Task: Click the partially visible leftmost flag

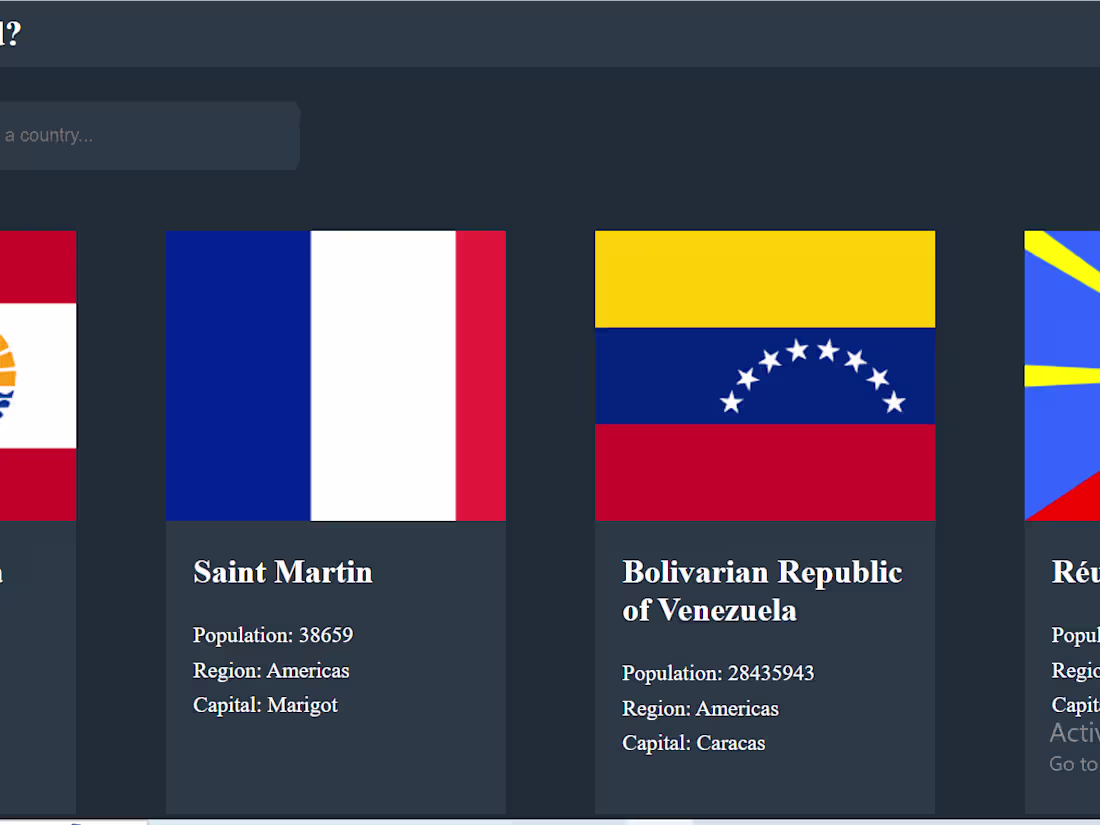Action: pyautogui.click(x=38, y=375)
